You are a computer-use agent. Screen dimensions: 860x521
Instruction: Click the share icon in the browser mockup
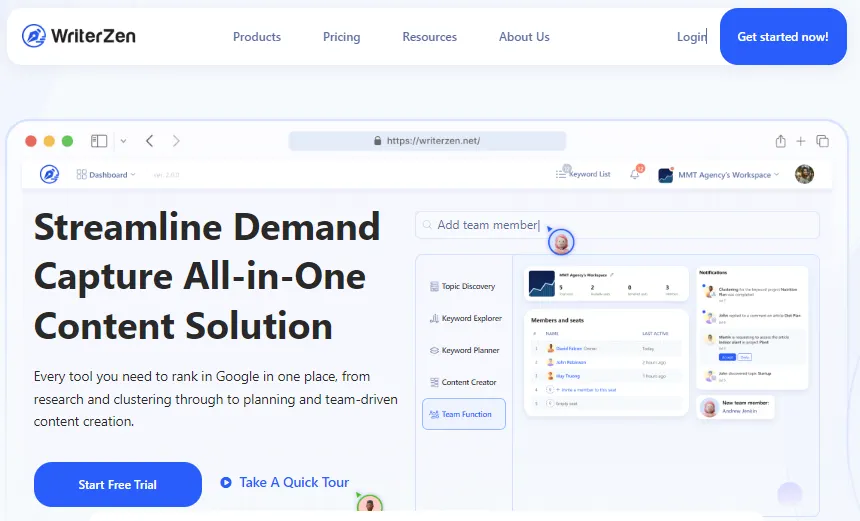[780, 141]
